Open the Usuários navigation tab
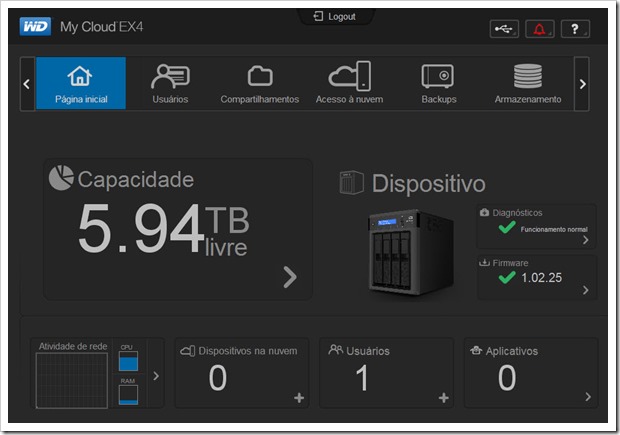 click(170, 83)
